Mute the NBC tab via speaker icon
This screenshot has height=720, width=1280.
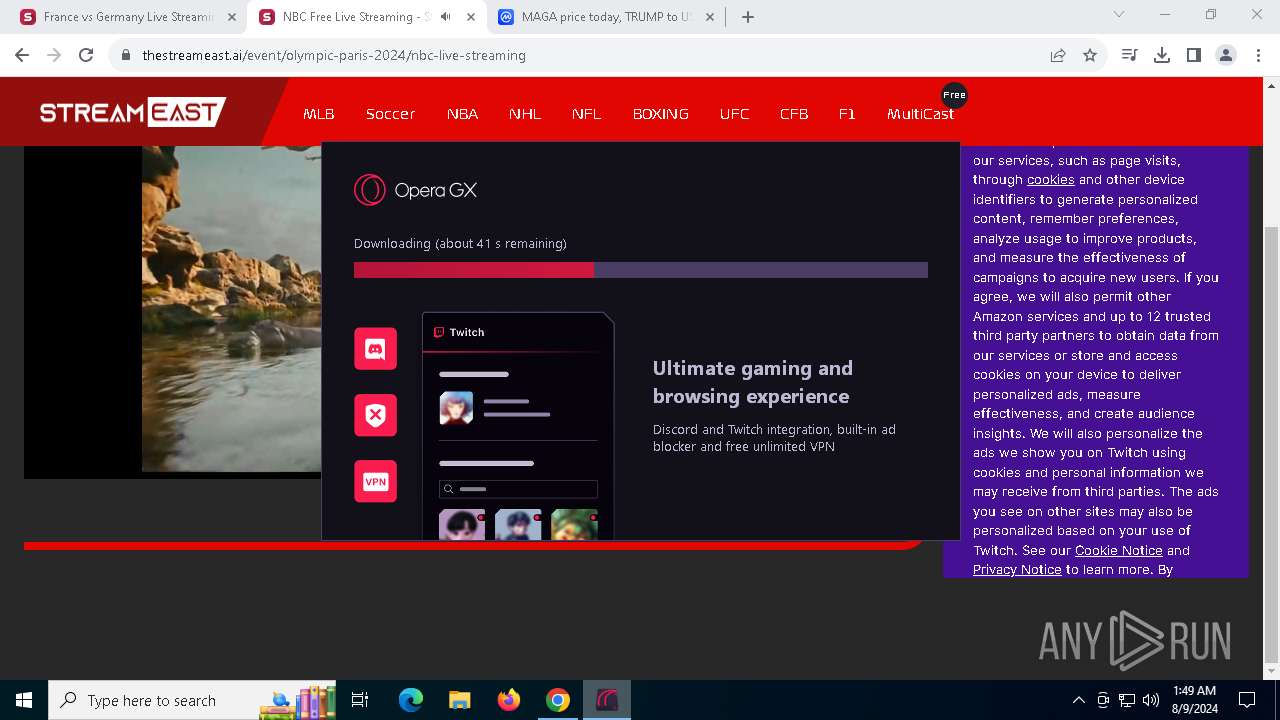tap(446, 17)
